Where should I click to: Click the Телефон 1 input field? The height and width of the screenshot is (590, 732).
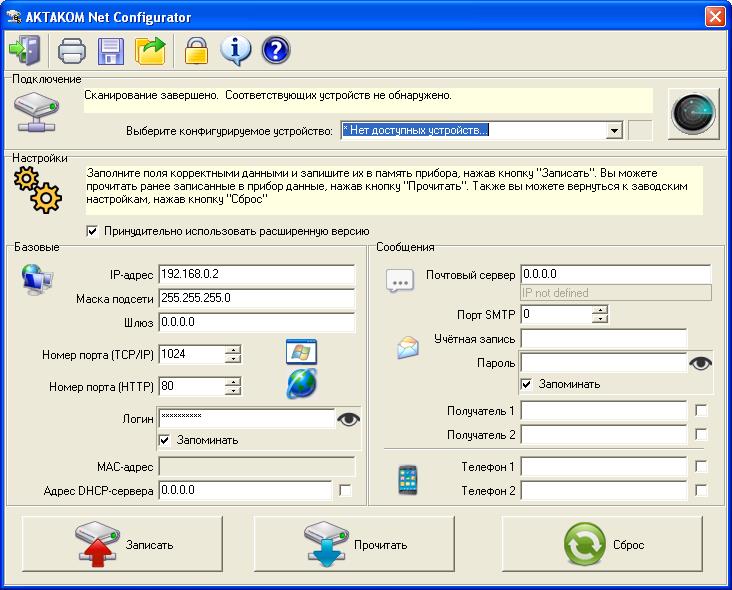[604, 466]
